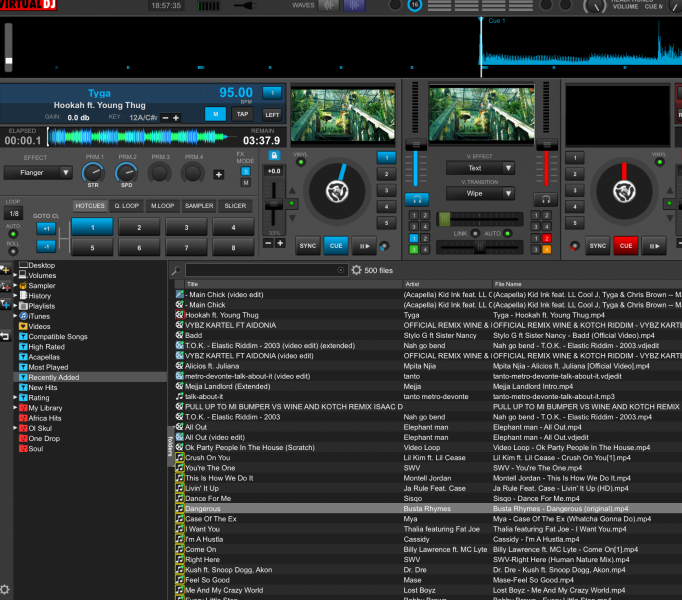The height and width of the screenshot is (600, 682).
Task: Click the left deck video preview thumbnail
Action: (x=343, y=114)
